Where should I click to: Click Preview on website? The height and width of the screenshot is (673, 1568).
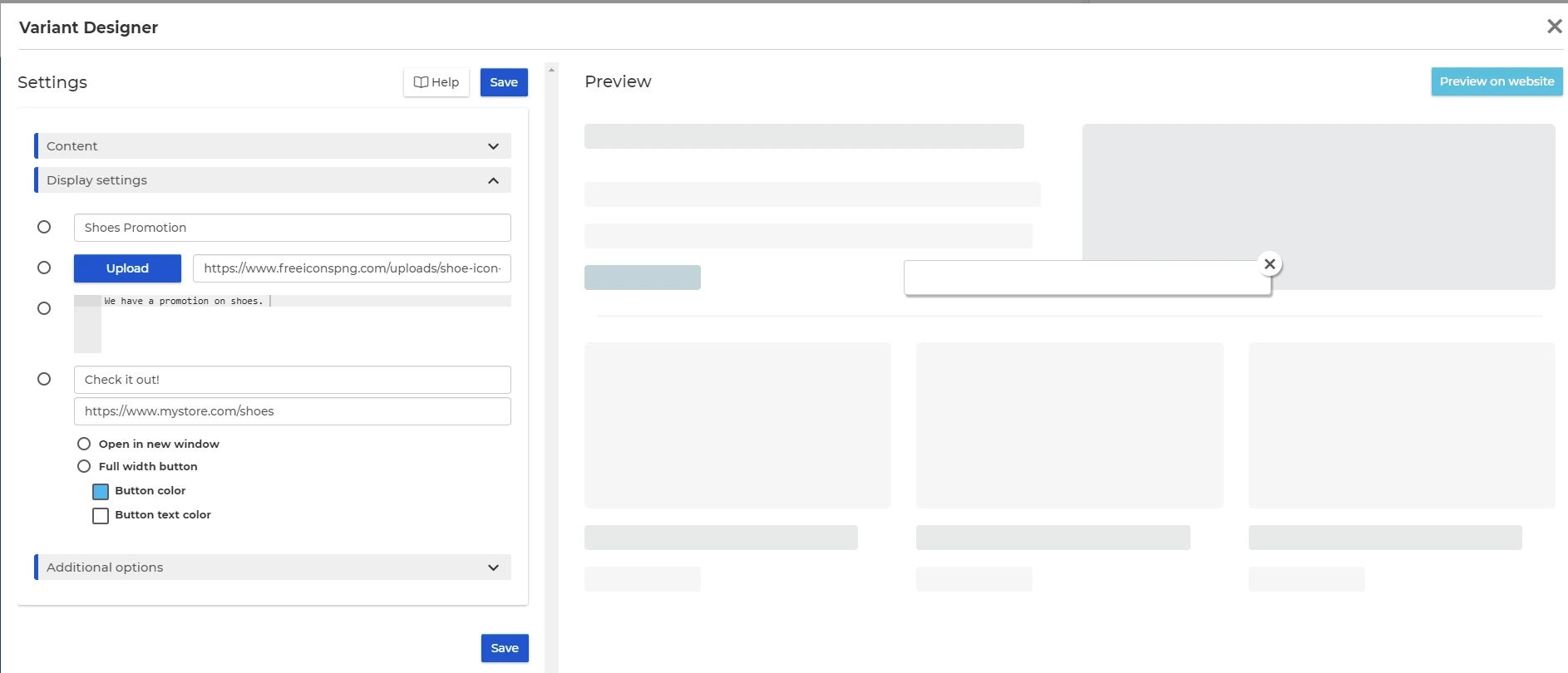click(x=1497, y=81)
